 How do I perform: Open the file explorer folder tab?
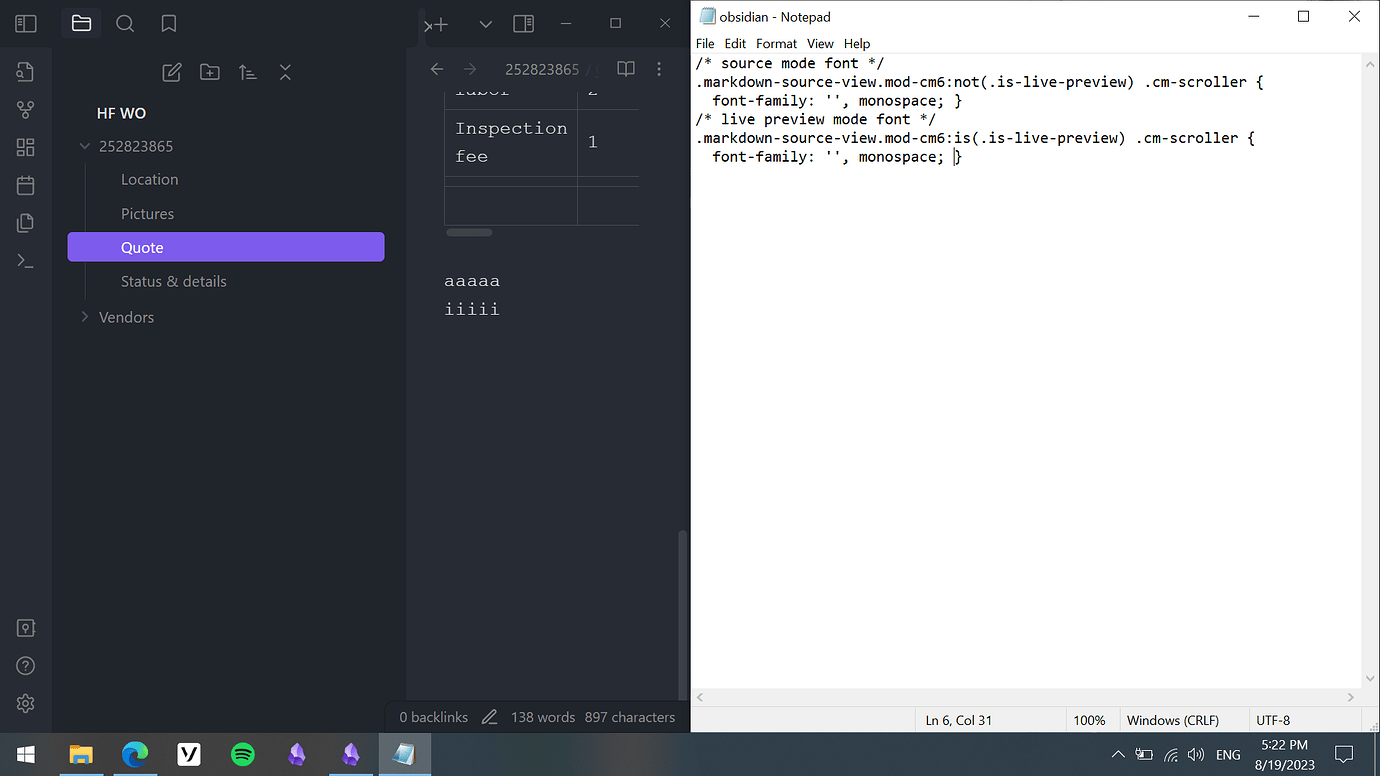pyautogui.click(x=82, y=23)
